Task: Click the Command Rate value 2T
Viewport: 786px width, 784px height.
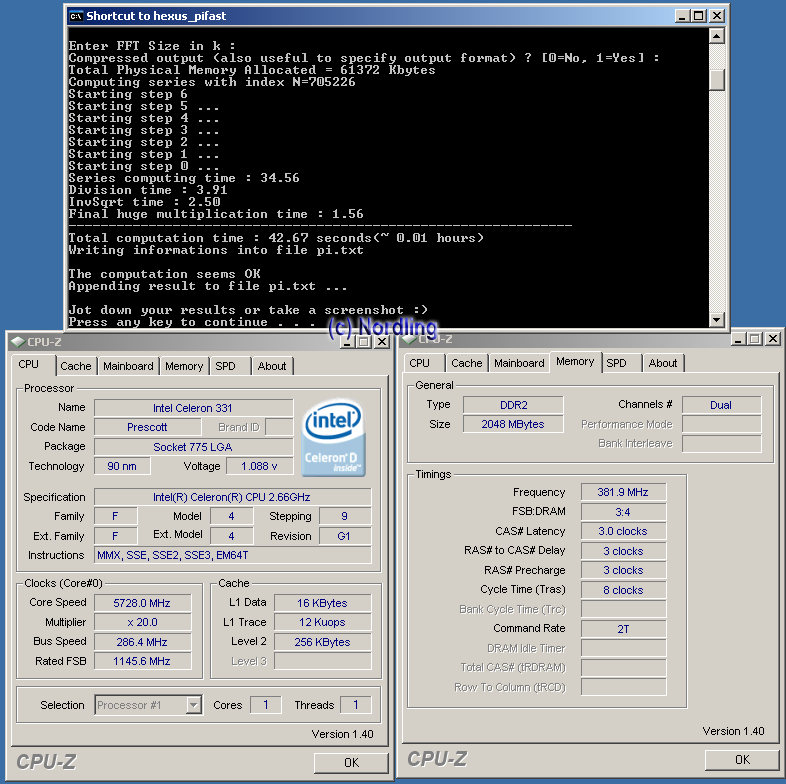Action: click(x=624, y=629)
